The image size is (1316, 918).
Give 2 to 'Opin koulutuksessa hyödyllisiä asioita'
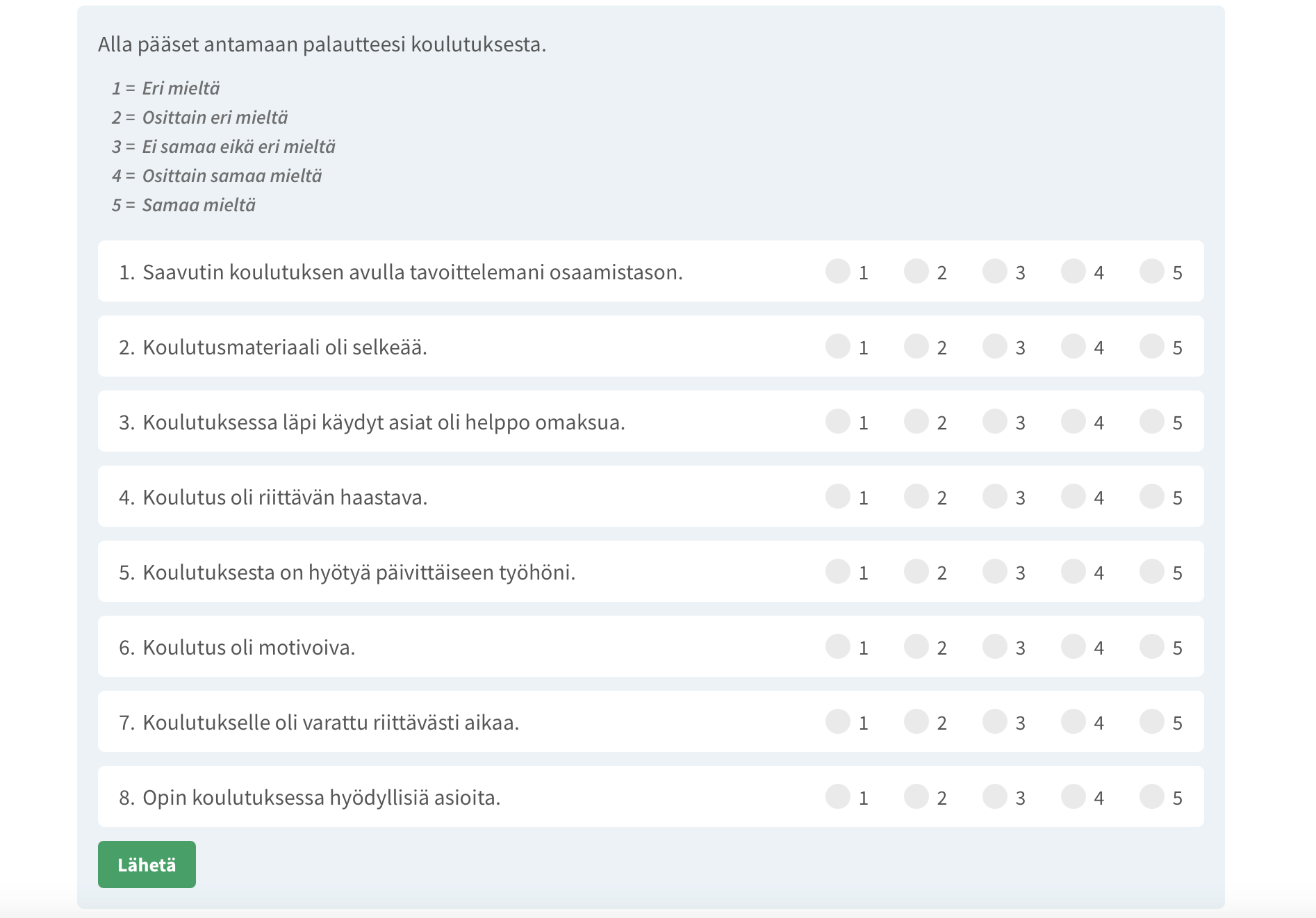tap(916, 796)
